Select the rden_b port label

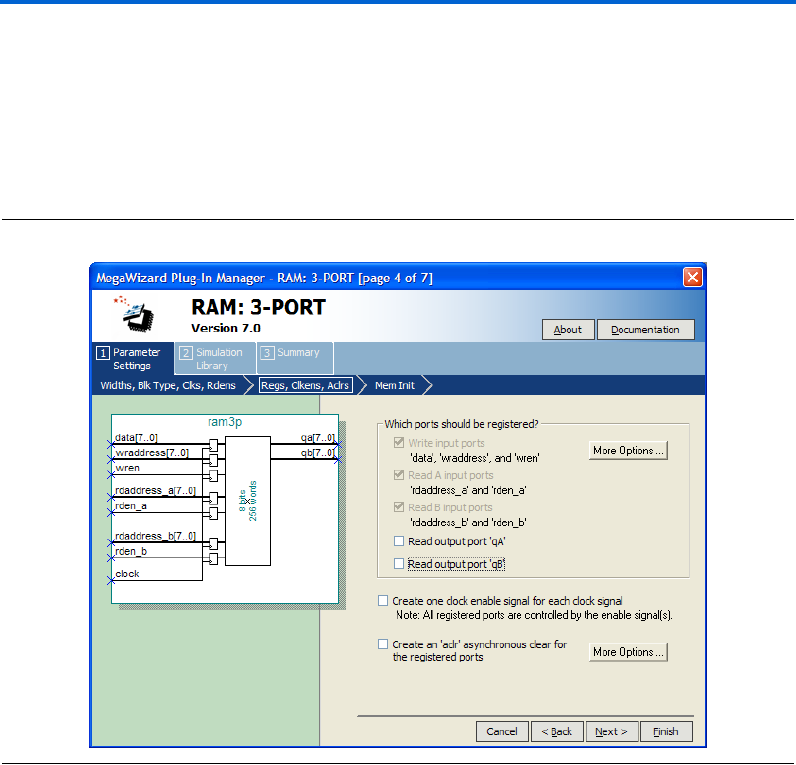pos(131,551)
